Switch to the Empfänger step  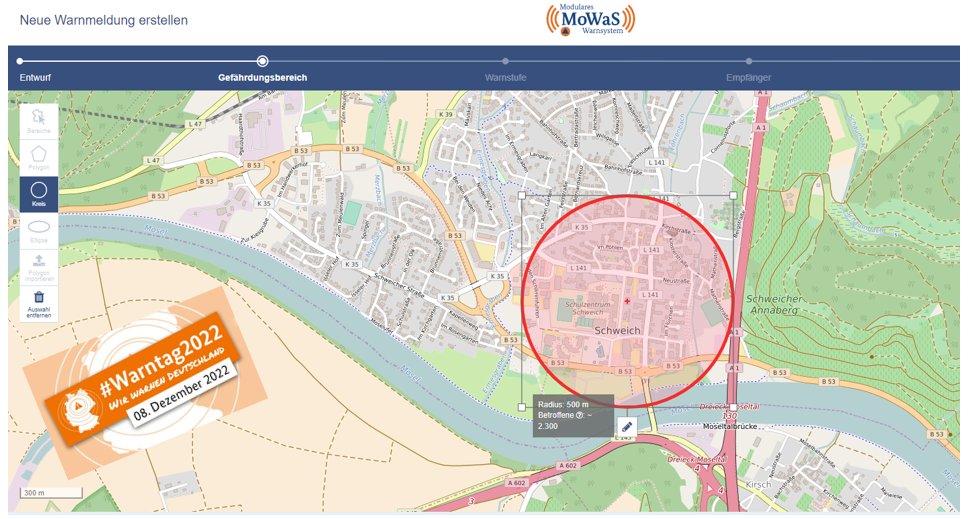(x=749, y=77)
